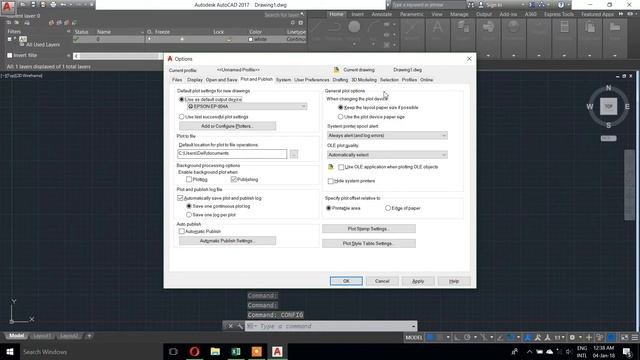The height and width of the screenshot is (360, 640).
Task: Enable the Automatic Publish checkbox
Action: (x=182, y=231)
